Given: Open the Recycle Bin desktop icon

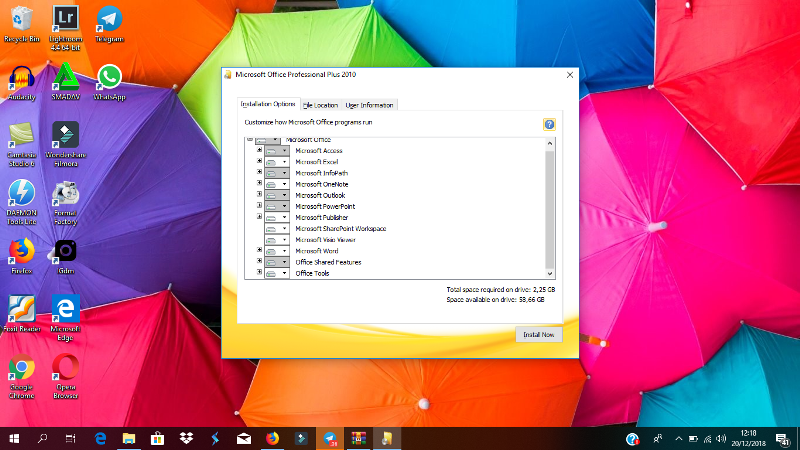Looking at the screenshot, I should pyautogui.click(x=21, y=24).
